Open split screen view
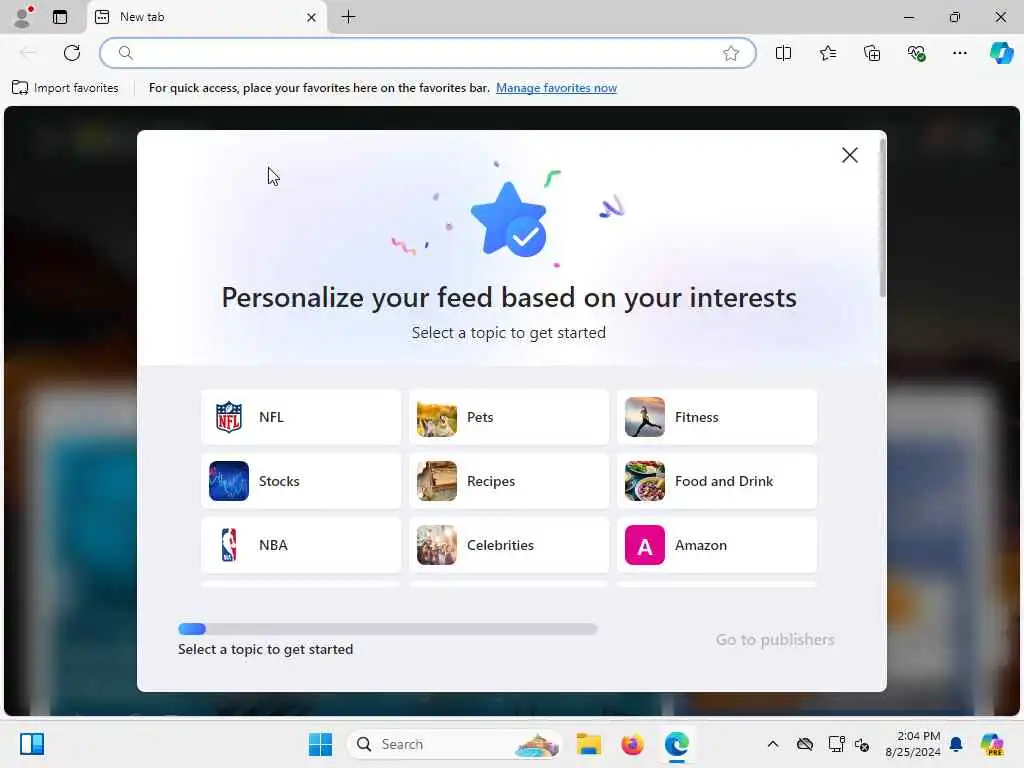Image resolution: width=1024 pixels, height=768 pixels. [783, 53]
